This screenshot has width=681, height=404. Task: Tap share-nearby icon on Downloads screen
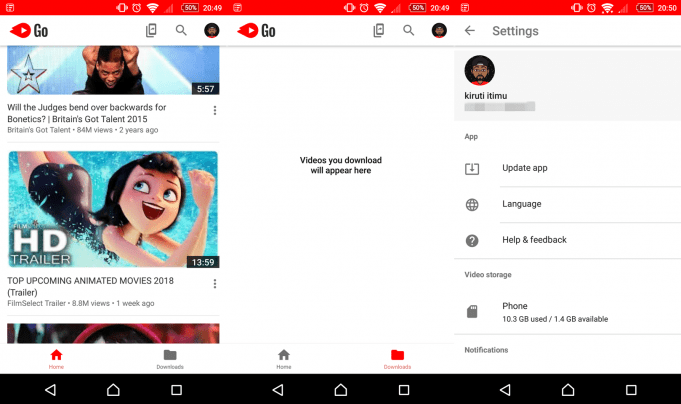[379, 30]
